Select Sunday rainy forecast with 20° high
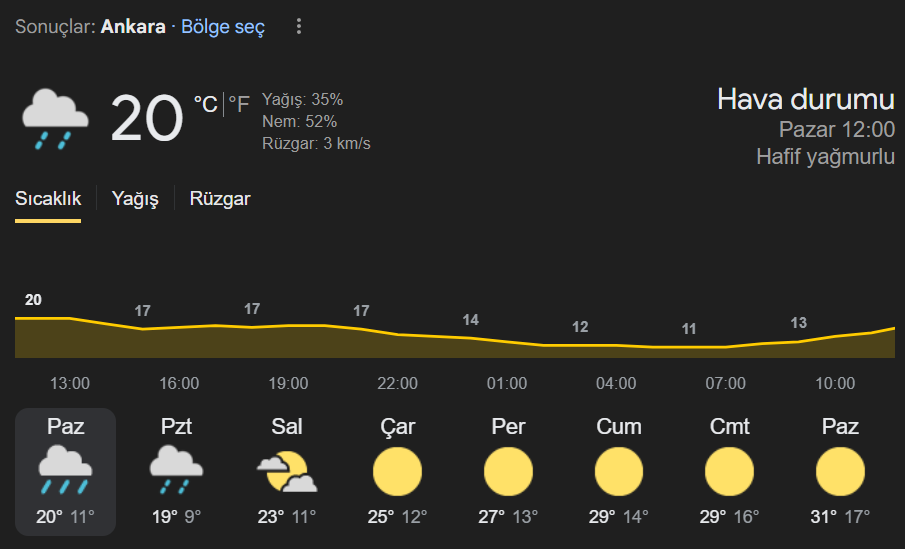Screen dimensions: 905x549 coord(65,472)
